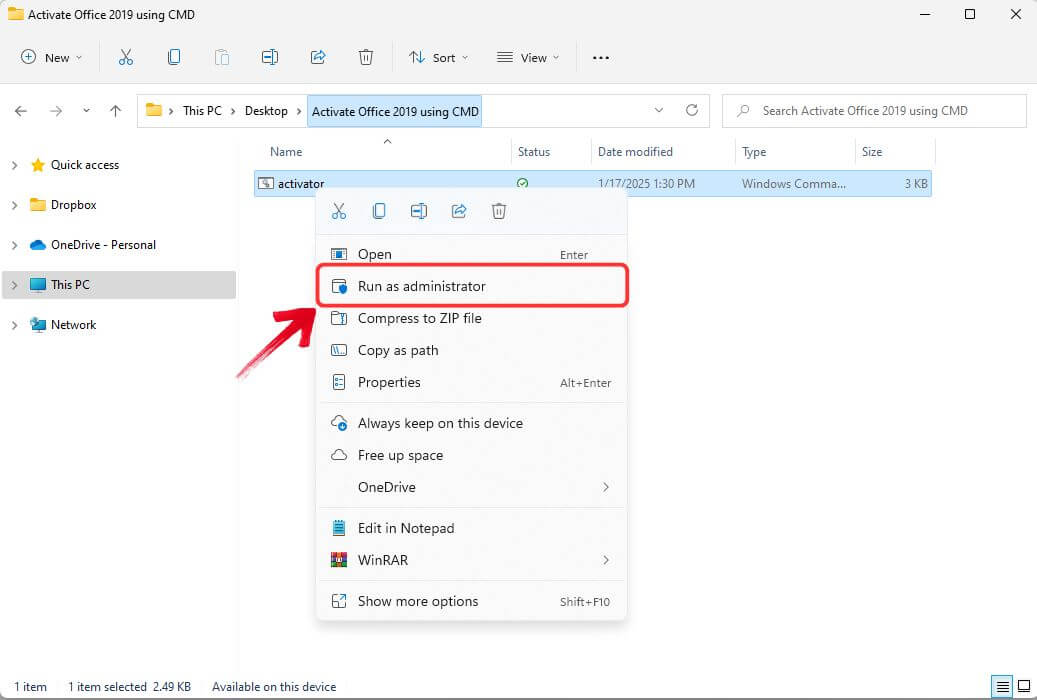This screenshot has height=700, width=1037.
Task: Switch to large thumbnails view in status bar
Action: tap(1024, 687)
